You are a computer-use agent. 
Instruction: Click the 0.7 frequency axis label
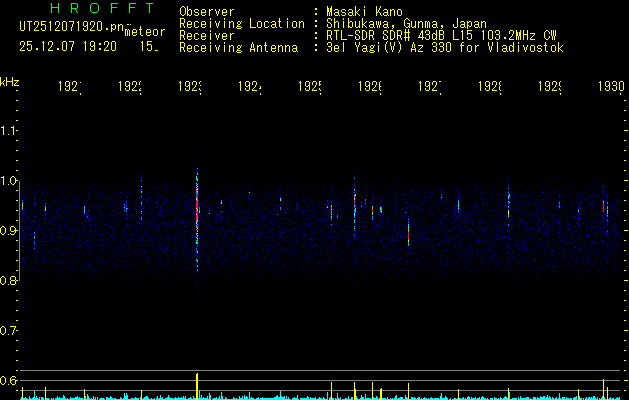(8, 330)
